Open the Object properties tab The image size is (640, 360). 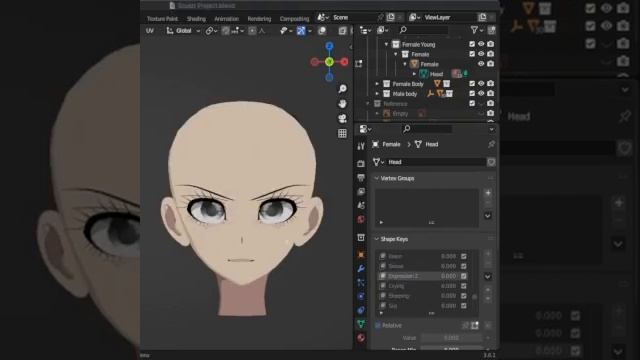361,255
